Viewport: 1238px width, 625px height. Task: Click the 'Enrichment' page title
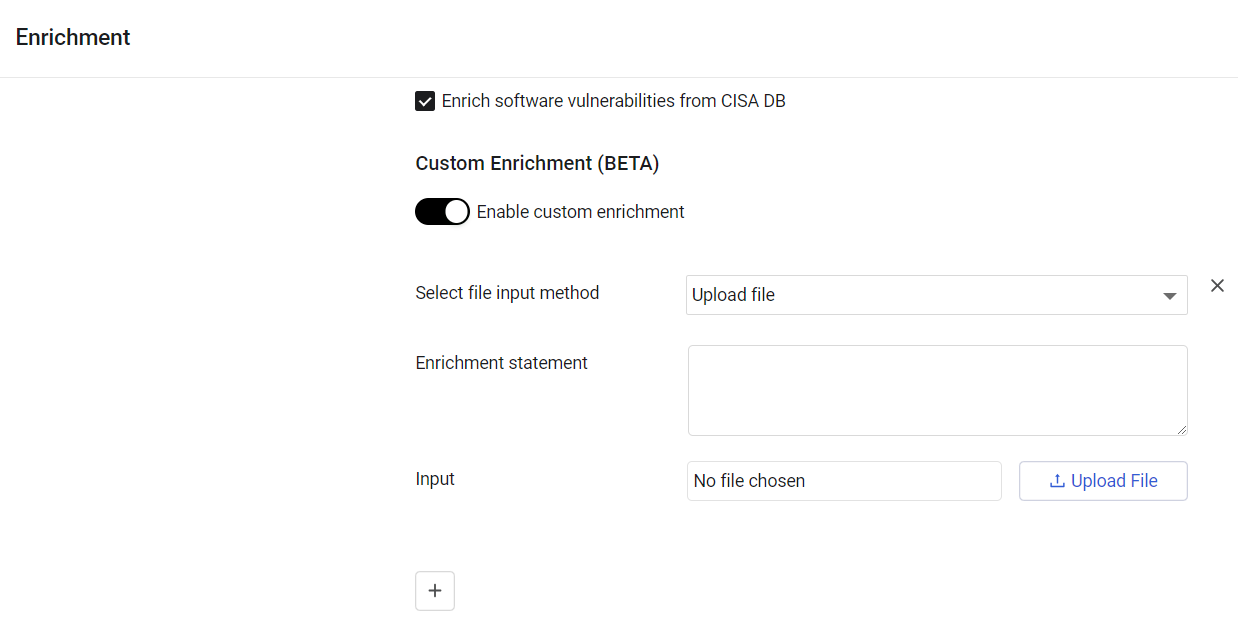73,37
